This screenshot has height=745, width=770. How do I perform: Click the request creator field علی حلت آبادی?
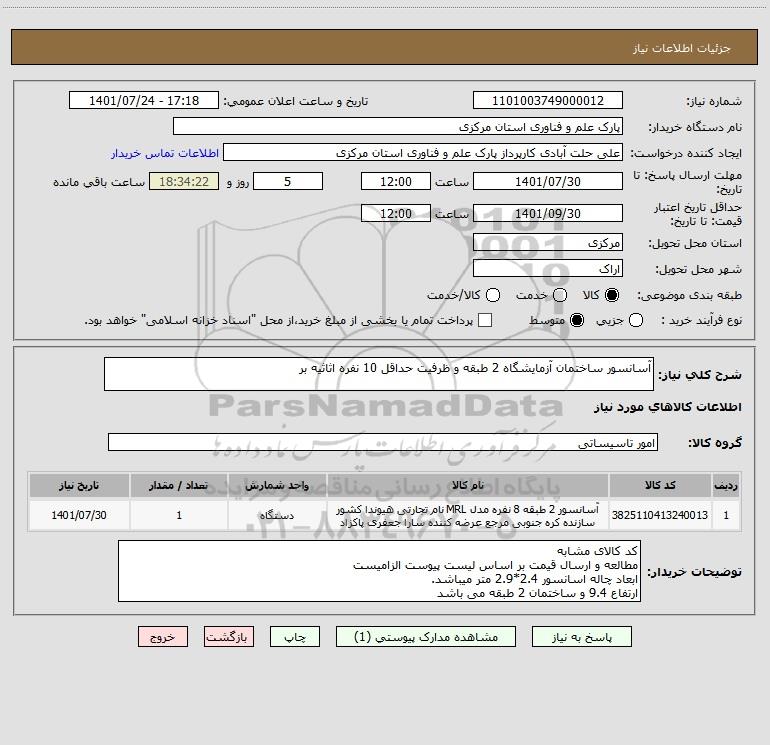coord(423,153)
